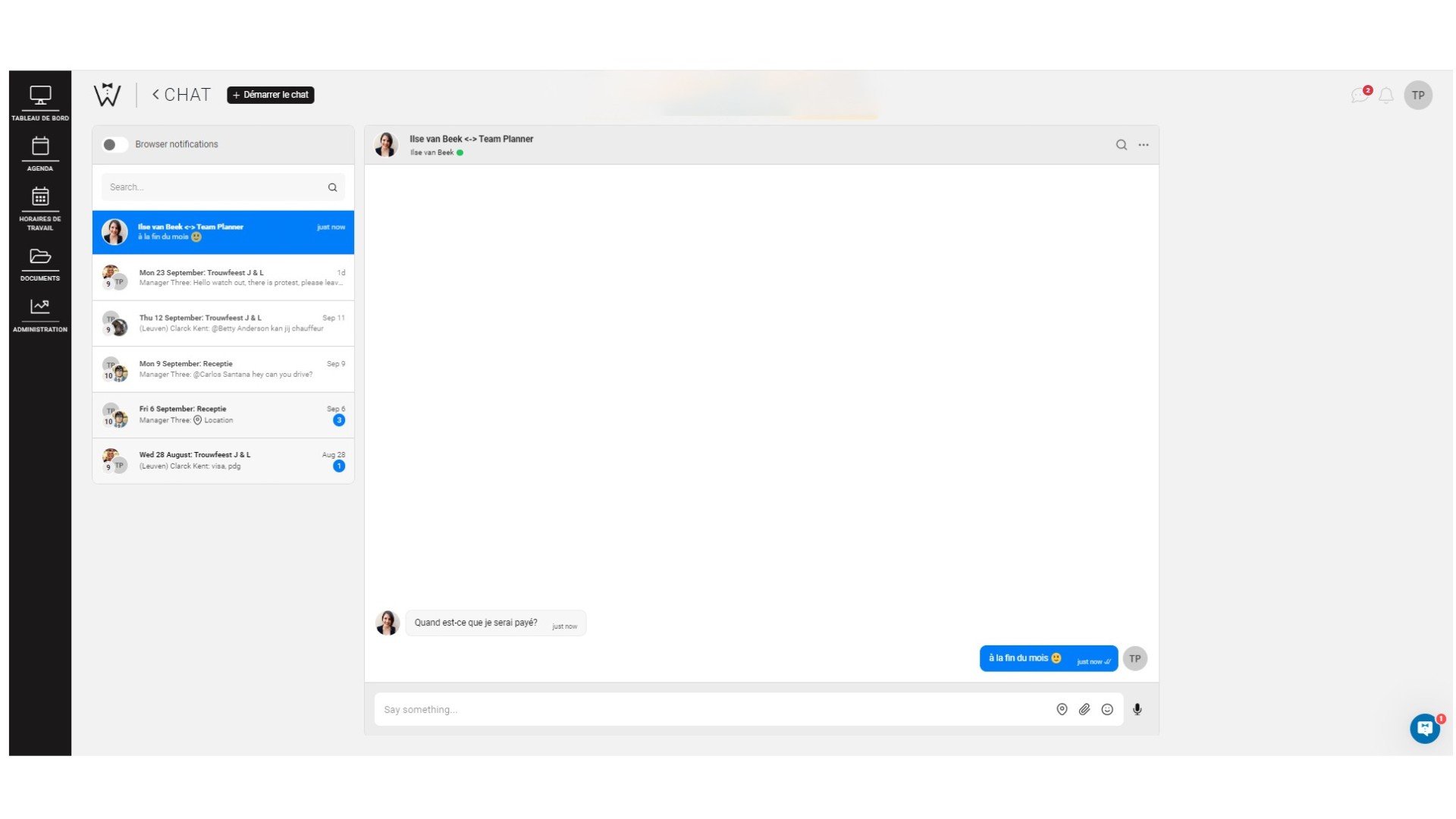The height and width of the screenshot is (819, 1456).
Task: Open Horaires de travail in sidebar
Action: [x=40, y=208]
